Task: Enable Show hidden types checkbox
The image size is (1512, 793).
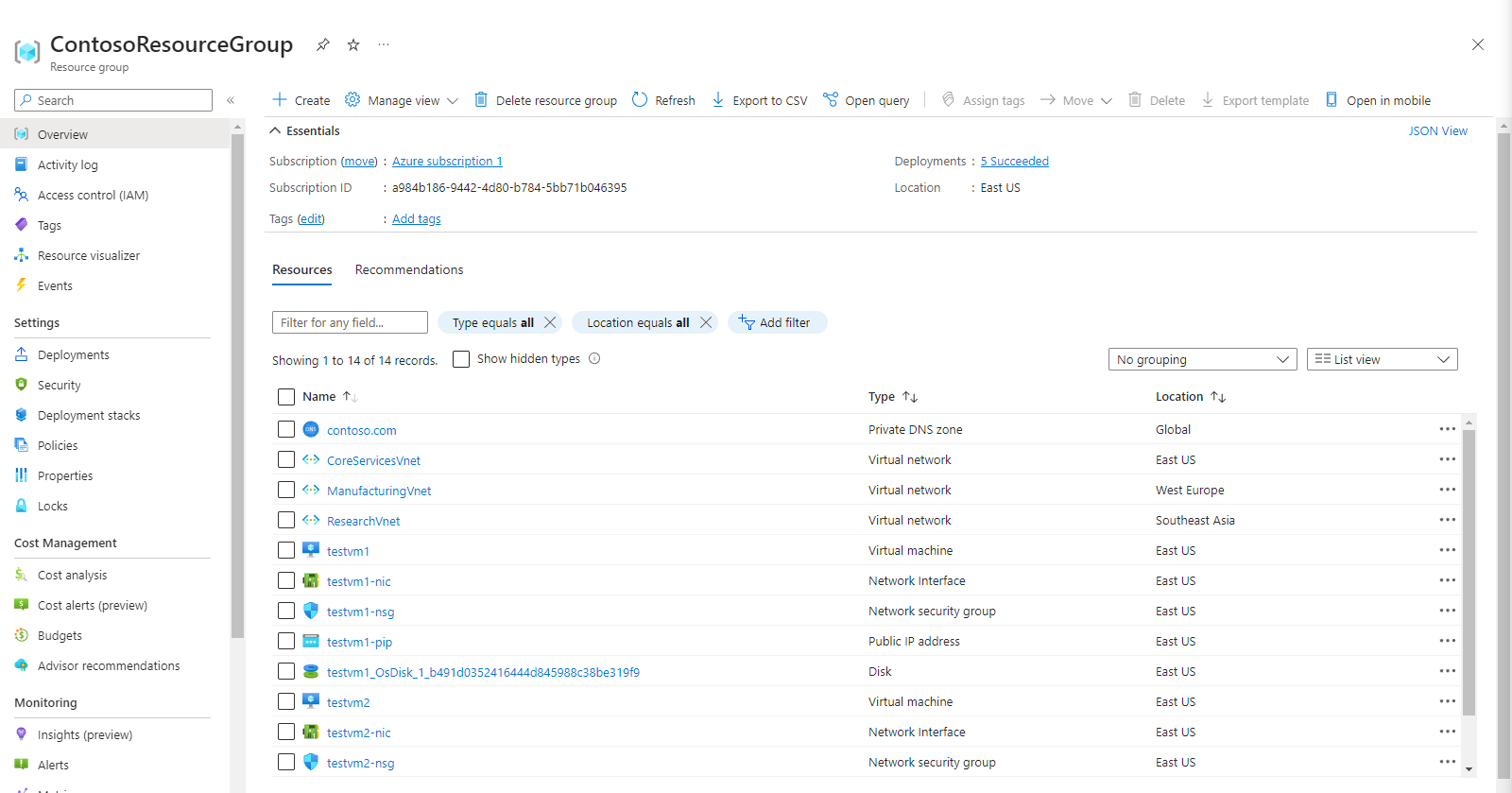Action: [x=461, y=359]
